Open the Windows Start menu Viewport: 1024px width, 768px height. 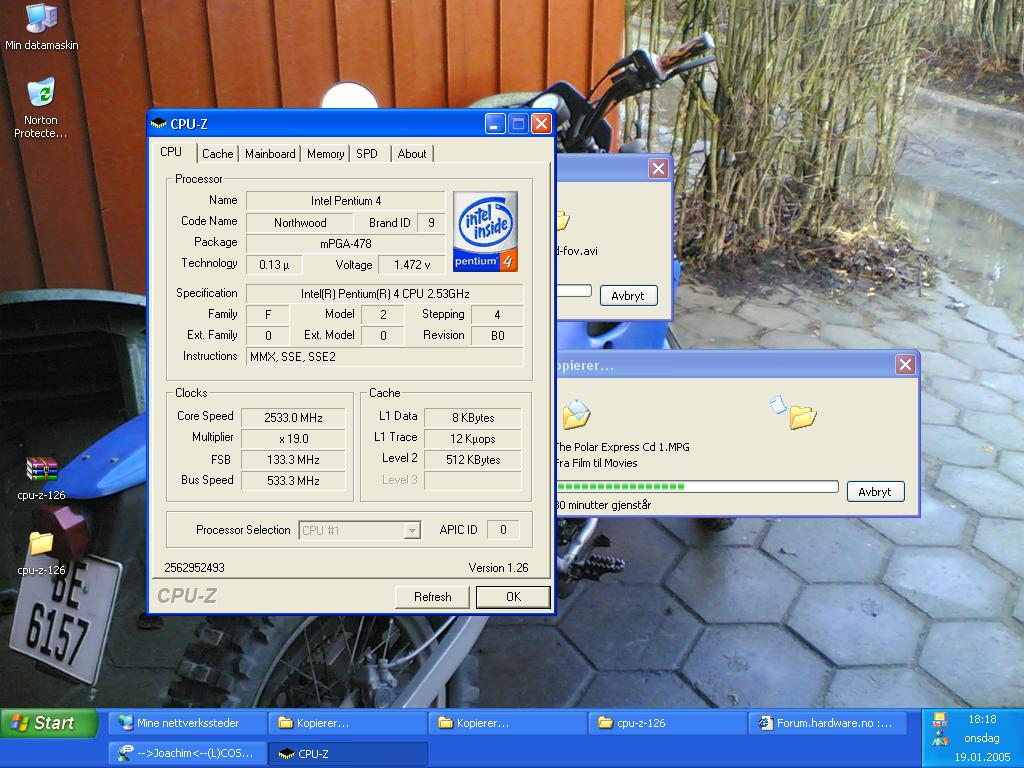(x=49, y=723)
